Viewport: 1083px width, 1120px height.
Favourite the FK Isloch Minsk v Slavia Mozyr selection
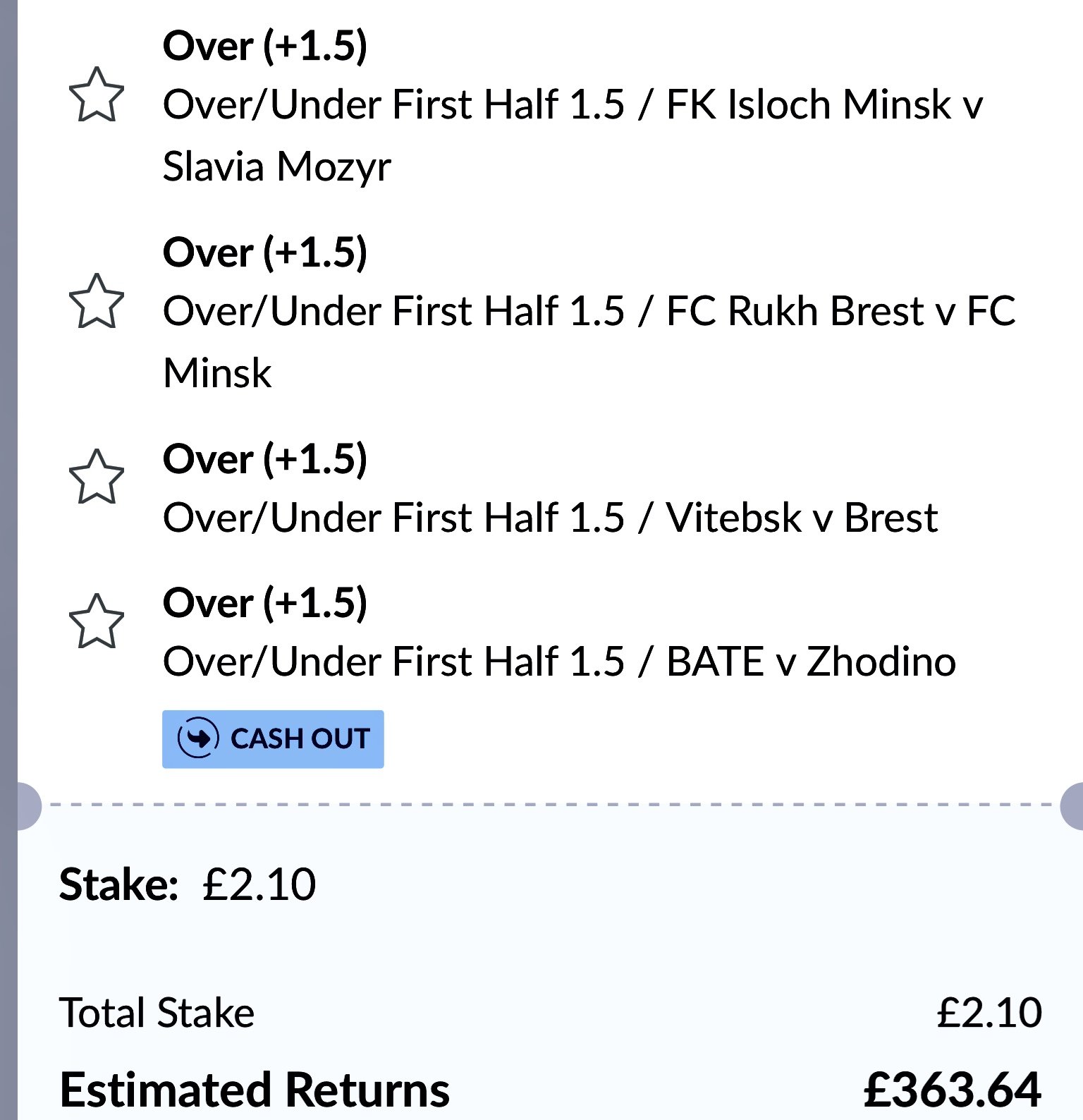click(x=97, y=95)
